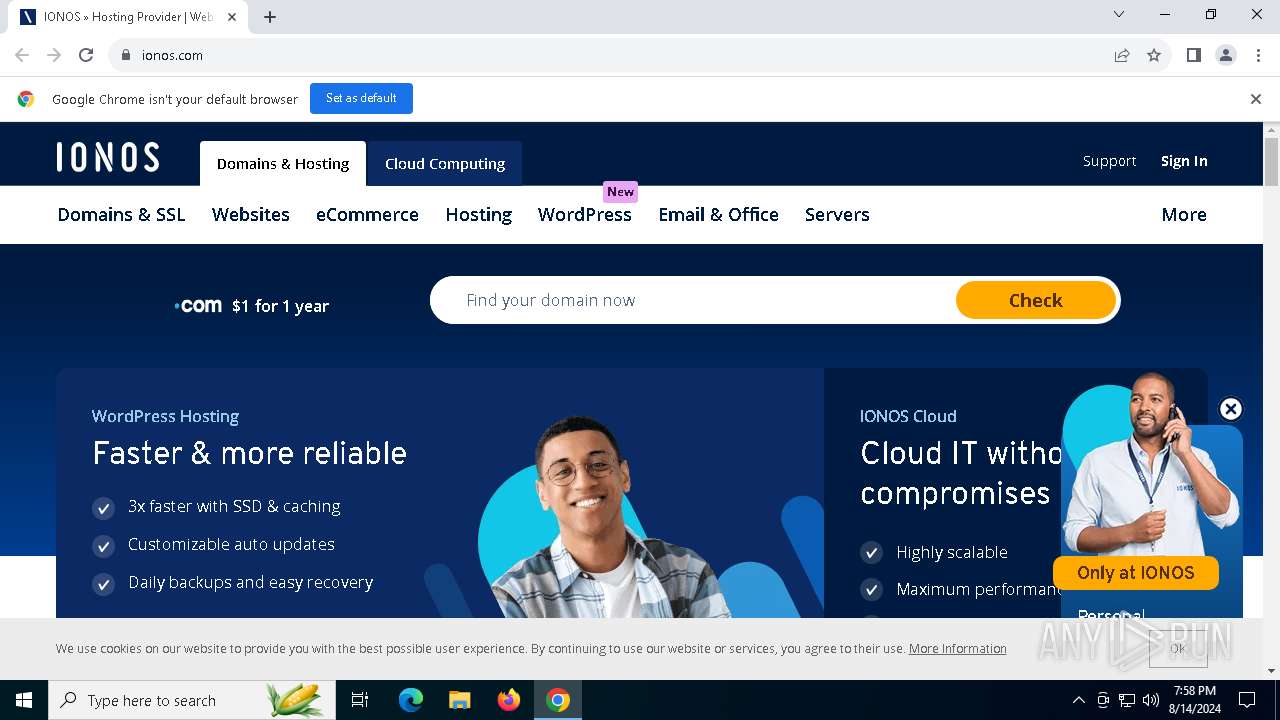
Task: Open Chrome tab search dropdown
Action: [1119, 14]
